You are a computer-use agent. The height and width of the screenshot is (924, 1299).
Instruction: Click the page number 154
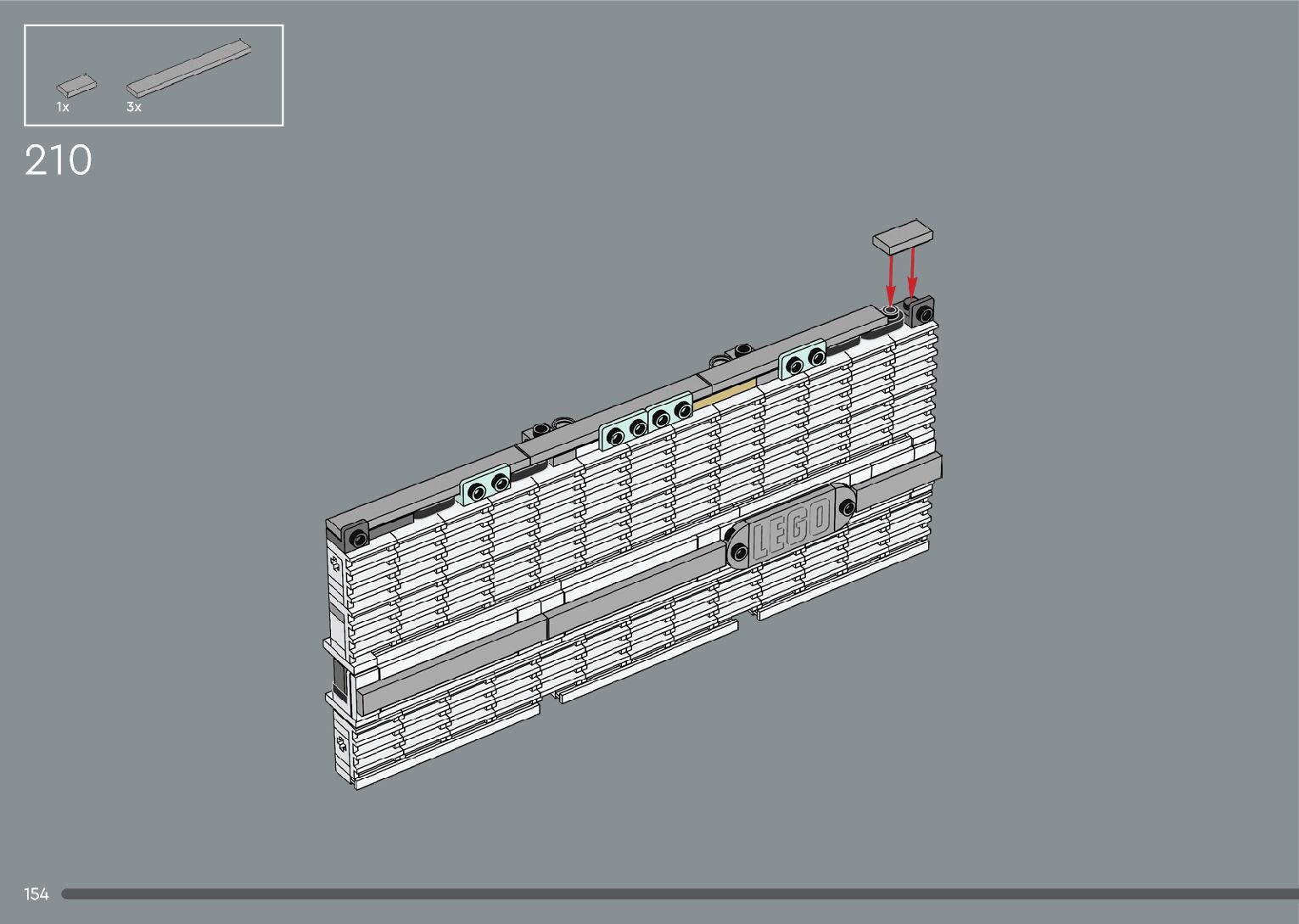pos(36,893)
